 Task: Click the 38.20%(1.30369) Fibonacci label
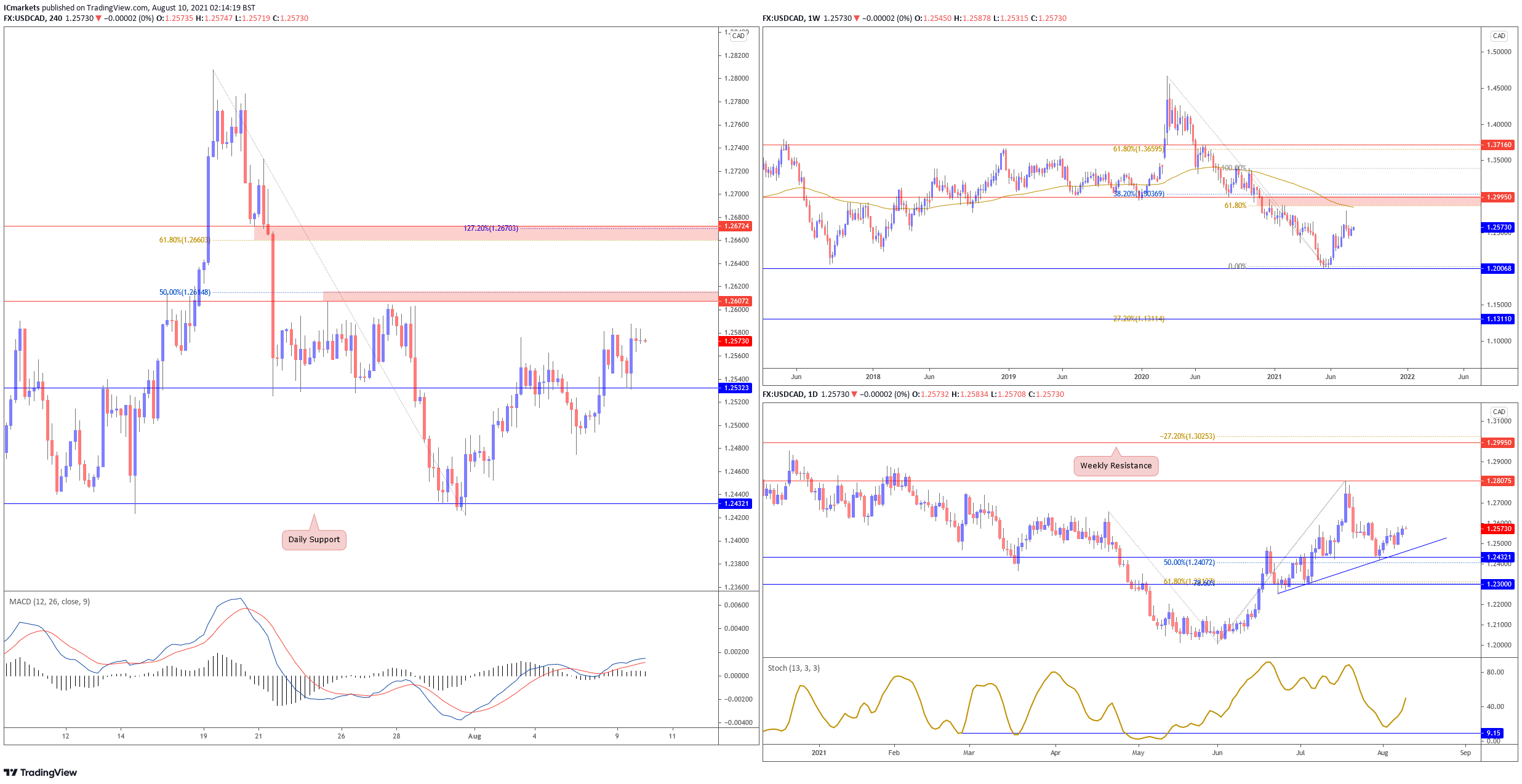(x=1139, y=194)
